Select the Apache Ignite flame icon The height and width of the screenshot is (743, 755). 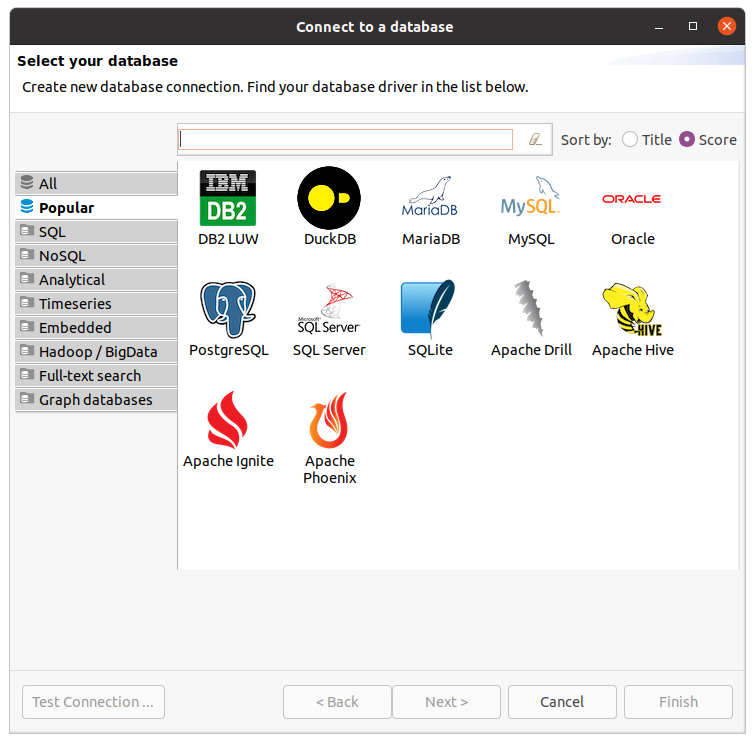point(228,419)
